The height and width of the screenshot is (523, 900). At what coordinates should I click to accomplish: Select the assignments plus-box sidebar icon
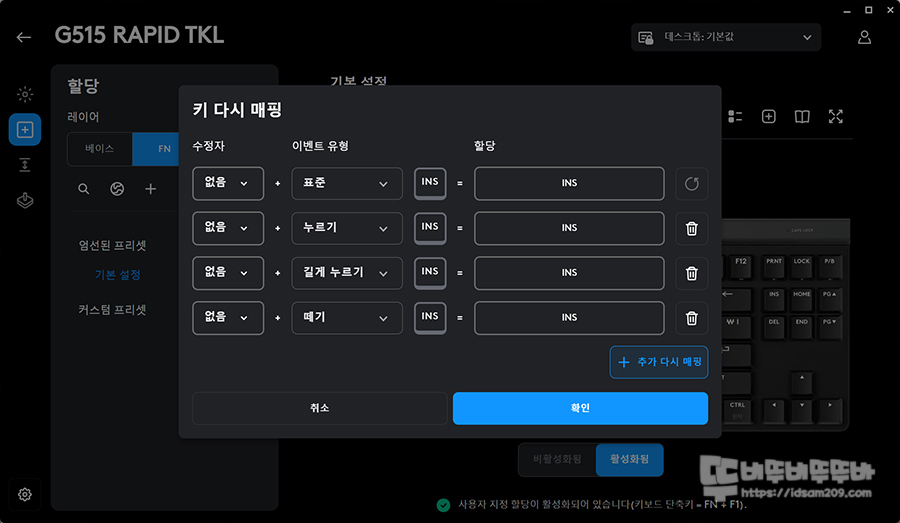click(25, 130)
